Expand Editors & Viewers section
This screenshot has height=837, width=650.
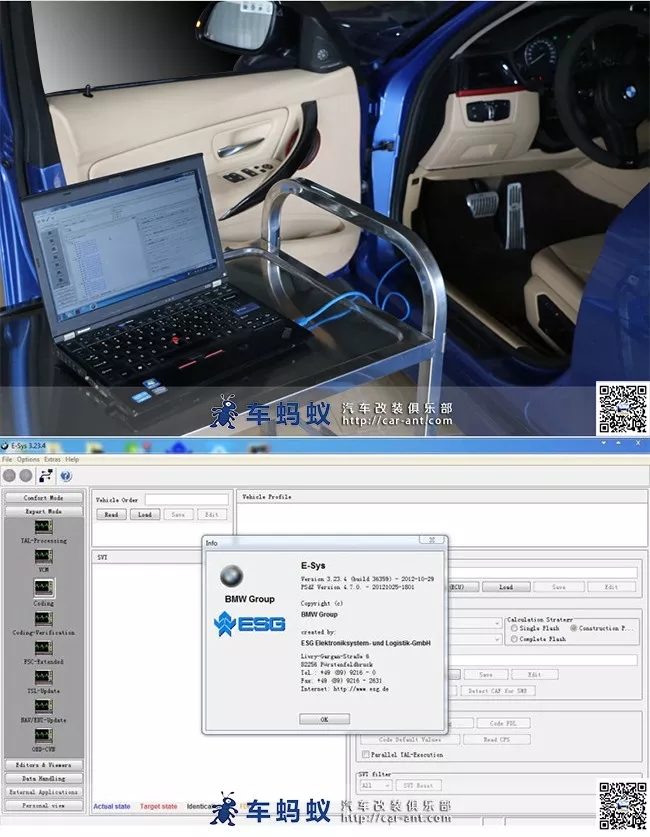coord(44,765)
